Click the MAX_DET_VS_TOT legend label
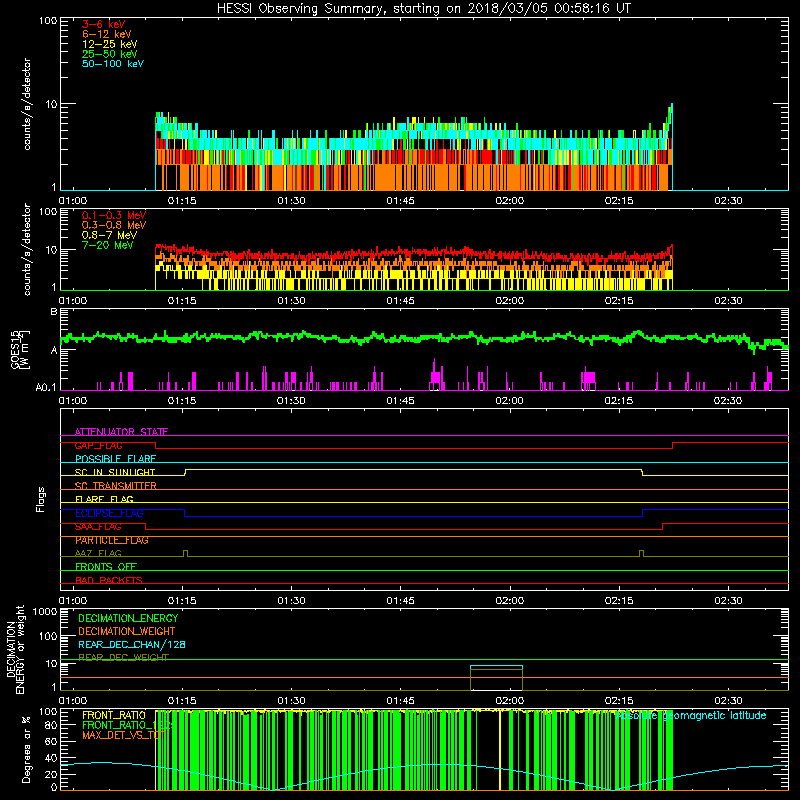This screenshot has height=800, width=800. [x=123, y=735]
